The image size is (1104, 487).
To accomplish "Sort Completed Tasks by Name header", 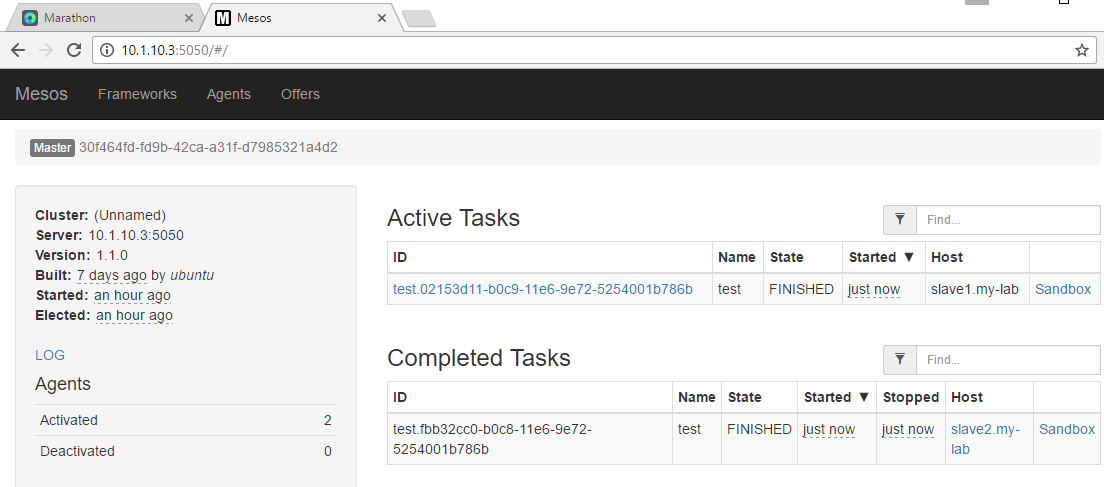I will (697, 398).
